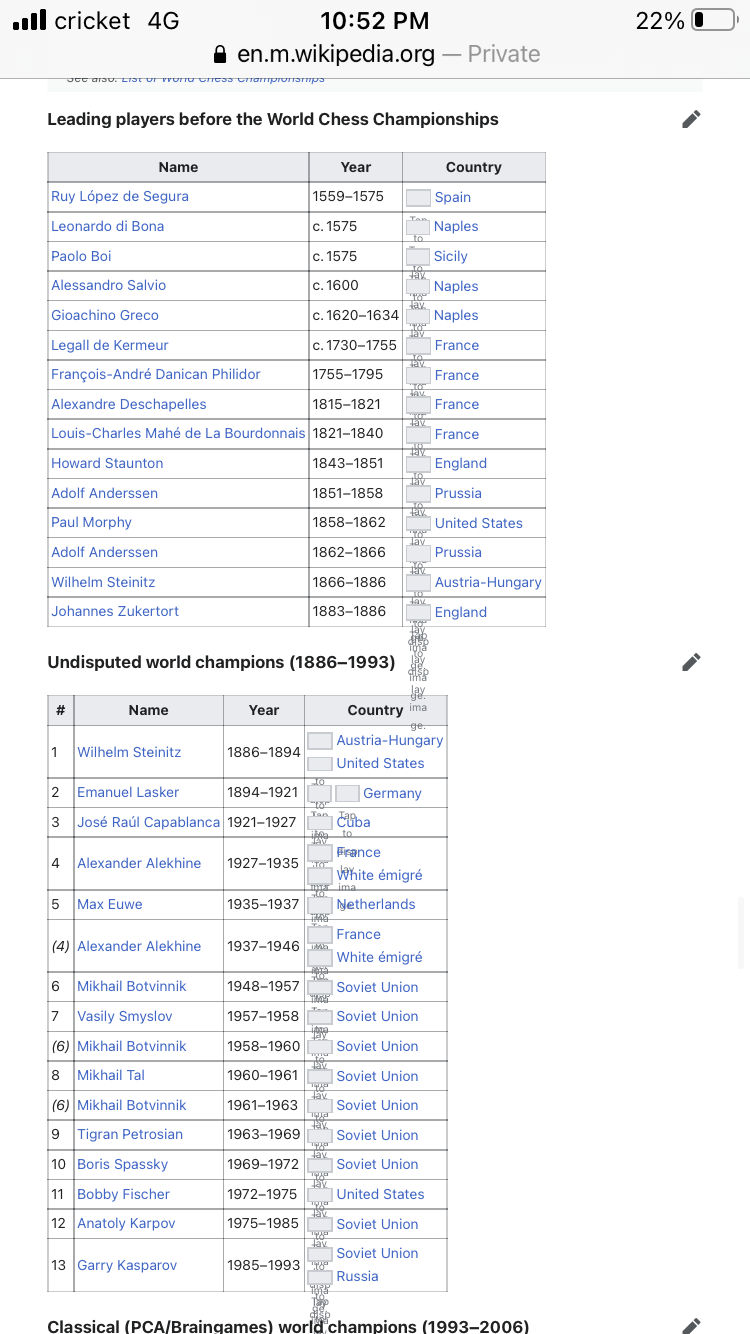The width and height of the screenshot is (750, 1334).
Task: Open Adolf Anderssen link in the 1862–1866 row
Action: pyautogui.click(x=104, y=552)
